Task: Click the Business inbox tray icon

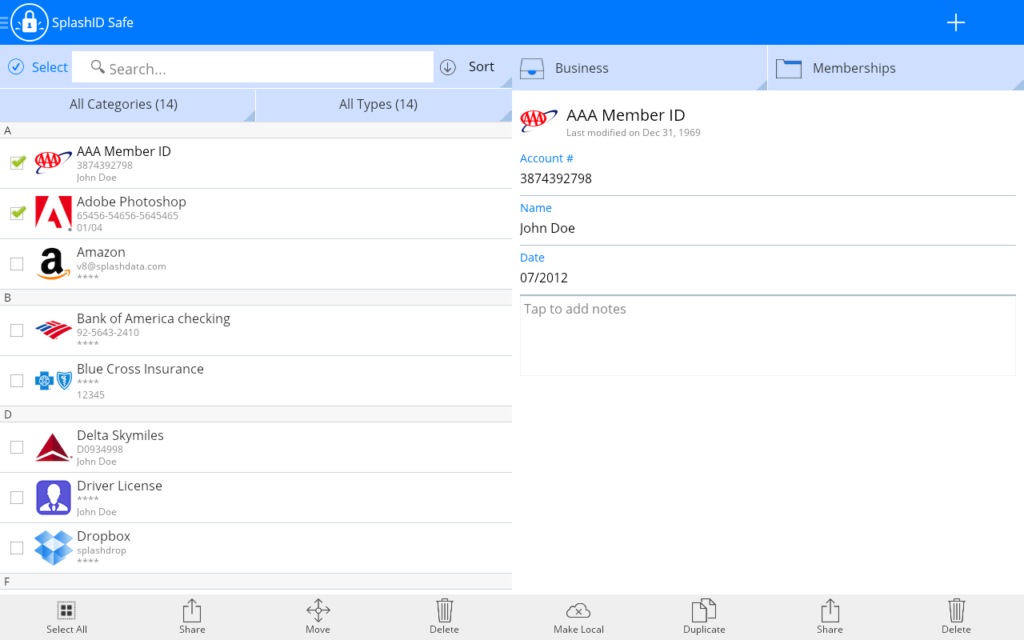Action: point(532,68)
